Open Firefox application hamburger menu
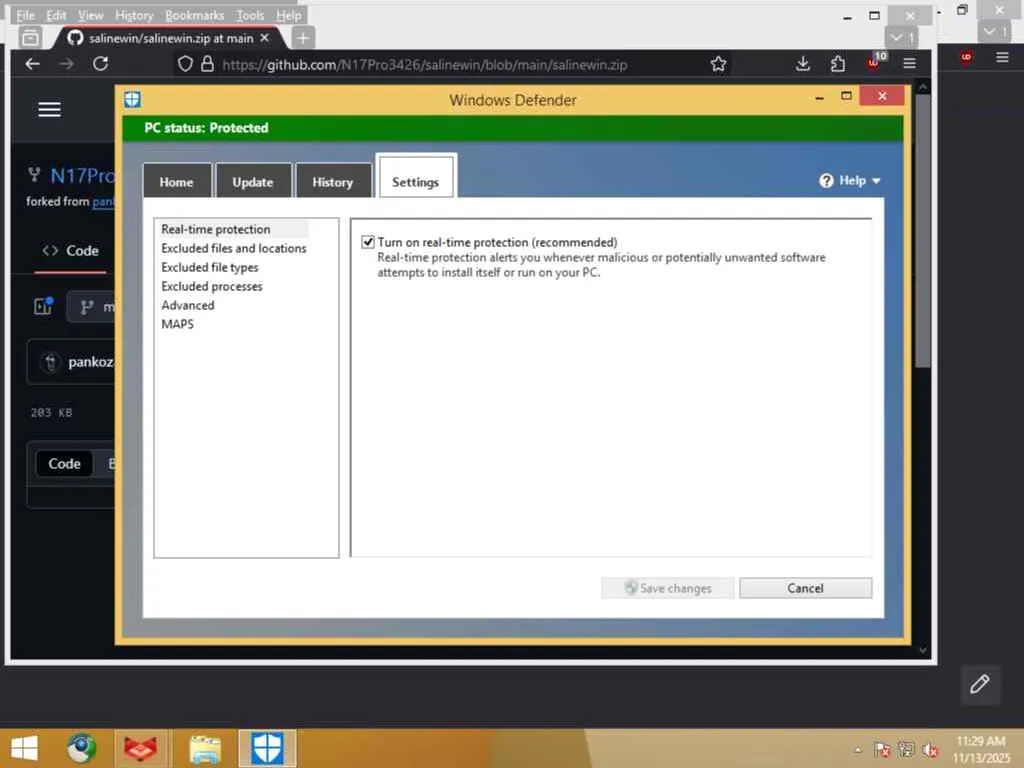This screenshot has width=1024, height=768. 909,64
